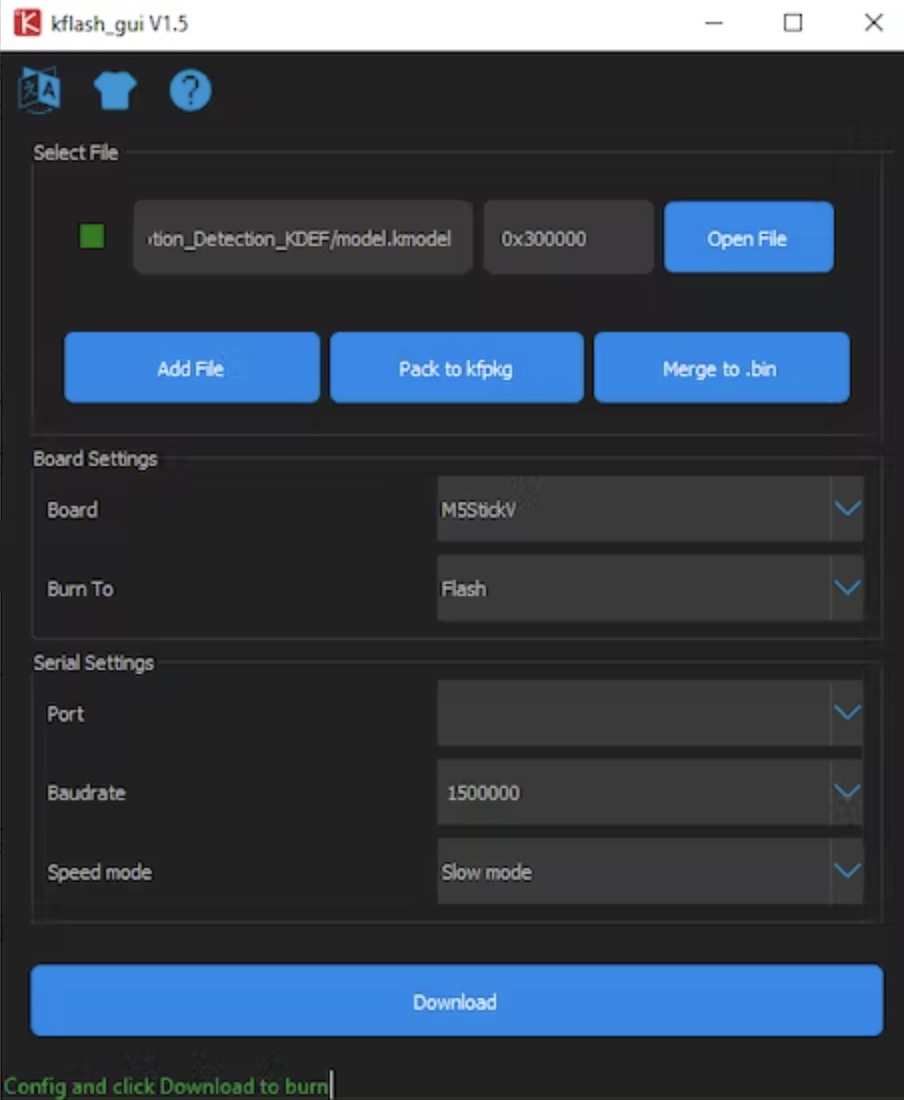Maximize the kflash_gui window

(793, 23)
